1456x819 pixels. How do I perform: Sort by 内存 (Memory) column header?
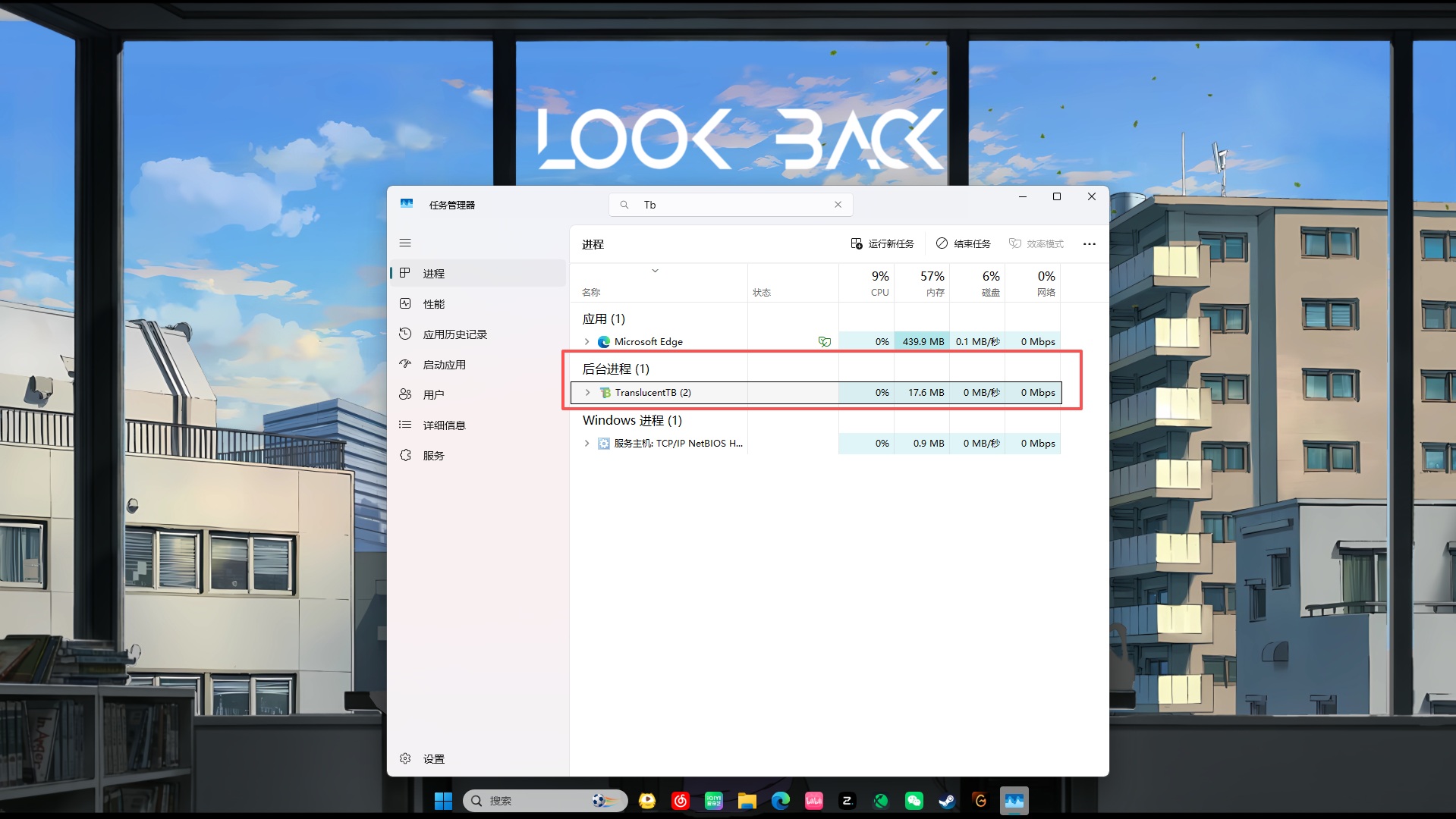(x=922, y=284)
